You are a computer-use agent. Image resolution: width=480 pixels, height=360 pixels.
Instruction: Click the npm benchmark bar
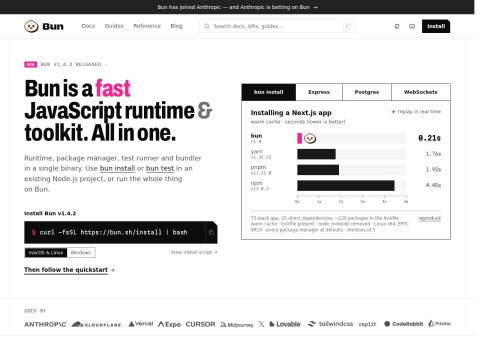coord(346,186)
